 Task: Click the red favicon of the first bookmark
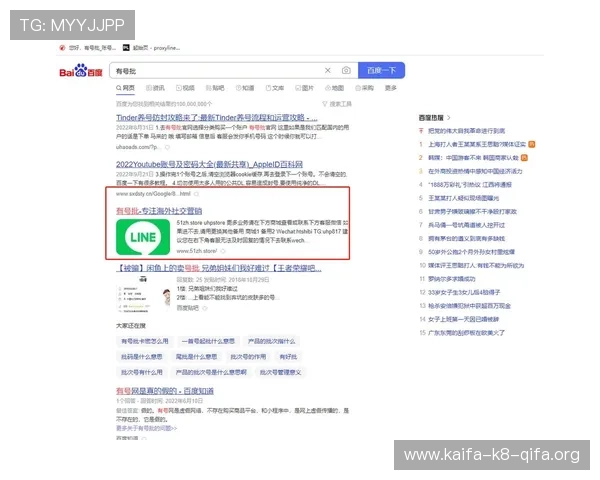pos(62,48)
